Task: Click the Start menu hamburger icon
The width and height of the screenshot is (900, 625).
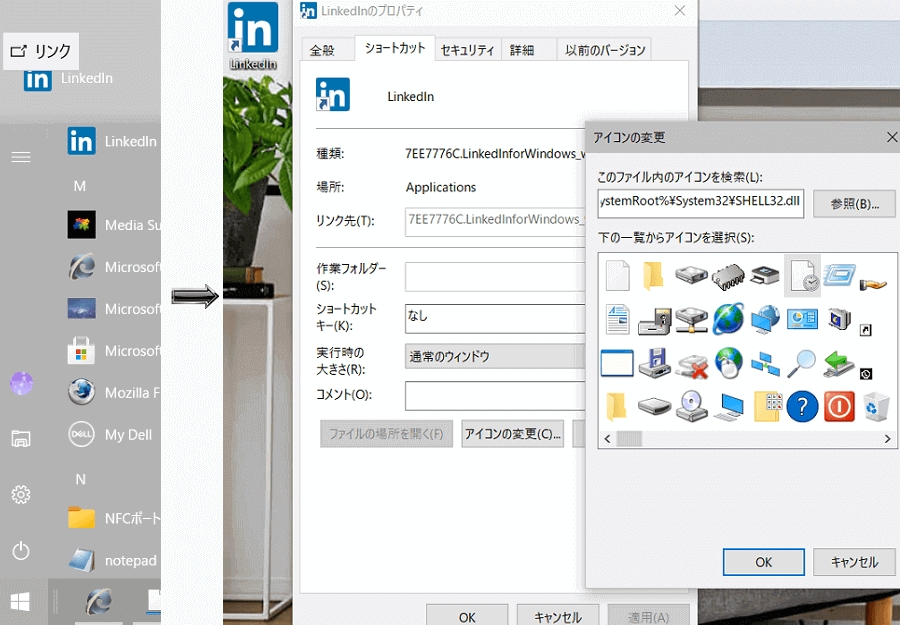Action: click(21, 157)
